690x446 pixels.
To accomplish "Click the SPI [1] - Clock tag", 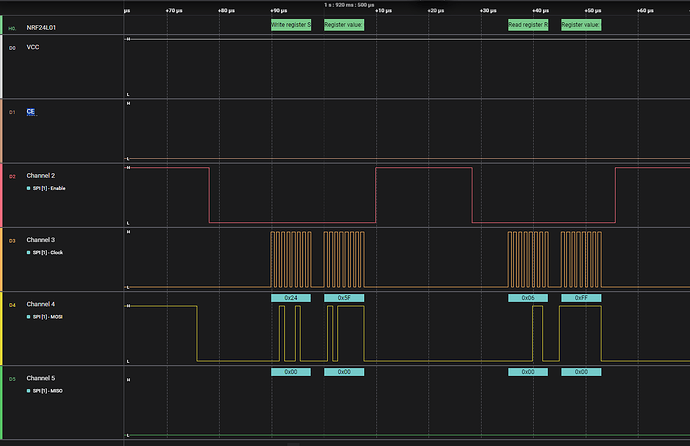I will 45,252.
